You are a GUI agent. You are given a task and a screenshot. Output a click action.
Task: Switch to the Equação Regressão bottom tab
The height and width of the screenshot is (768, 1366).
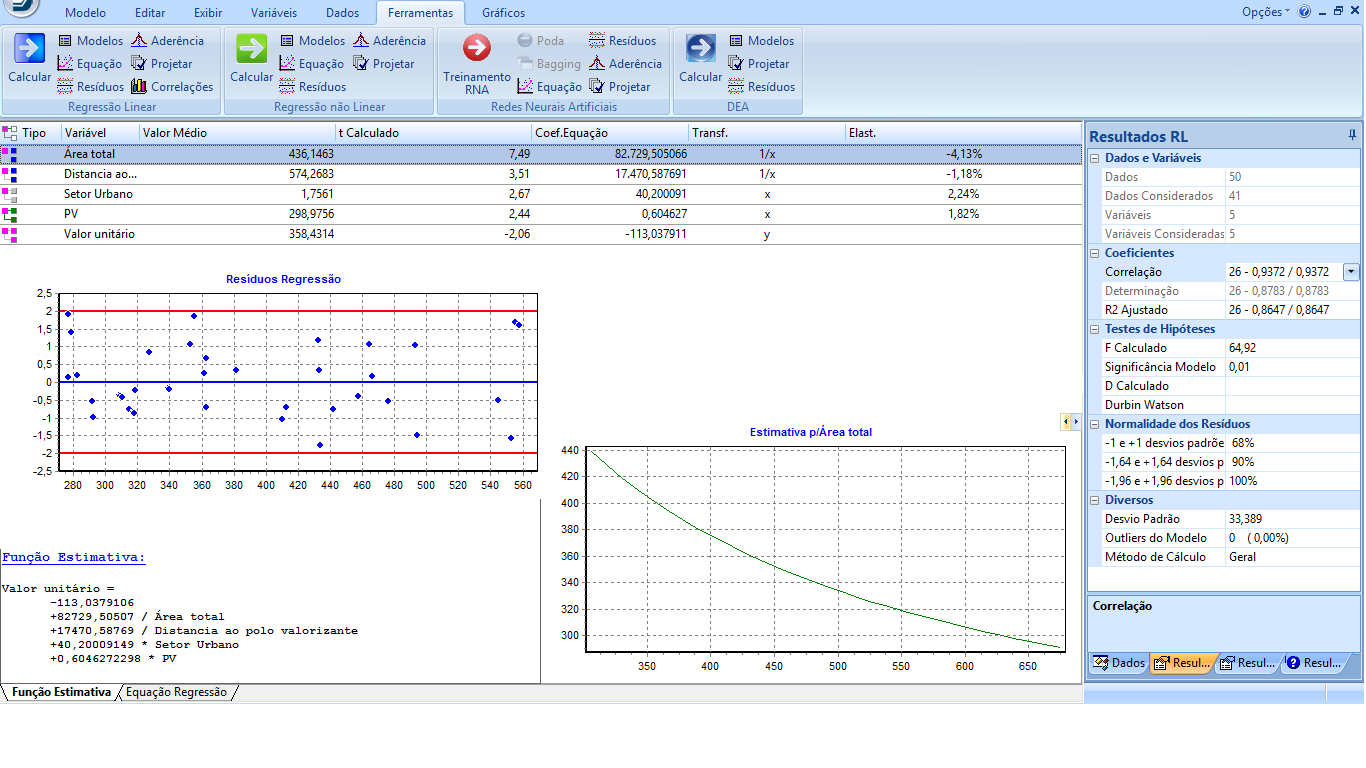pyautogui.click(x=176, y=692)
